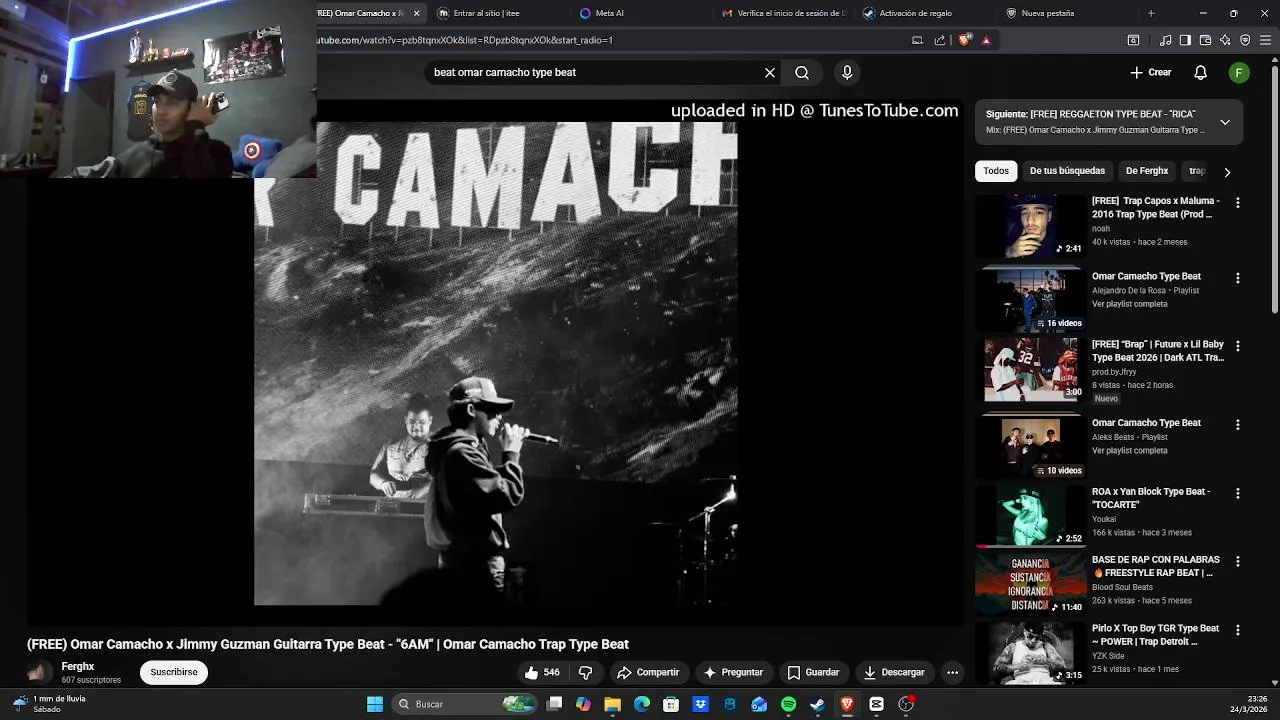Click the Windows taskbar Buscar field
The image size is (1280, 720).
point(465,704)
